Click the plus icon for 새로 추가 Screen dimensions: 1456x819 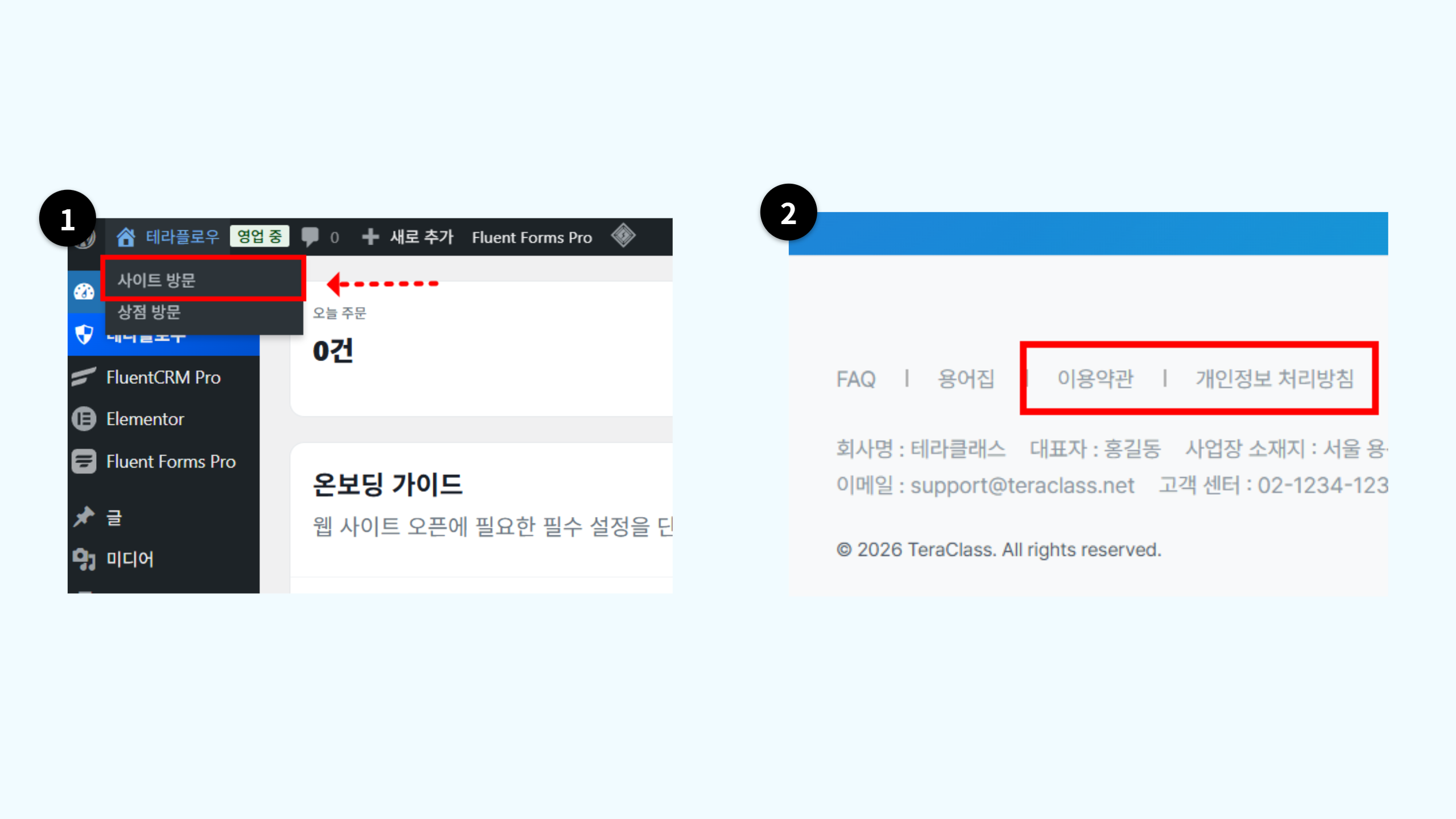pyautogui.click(x=370, y=237)
